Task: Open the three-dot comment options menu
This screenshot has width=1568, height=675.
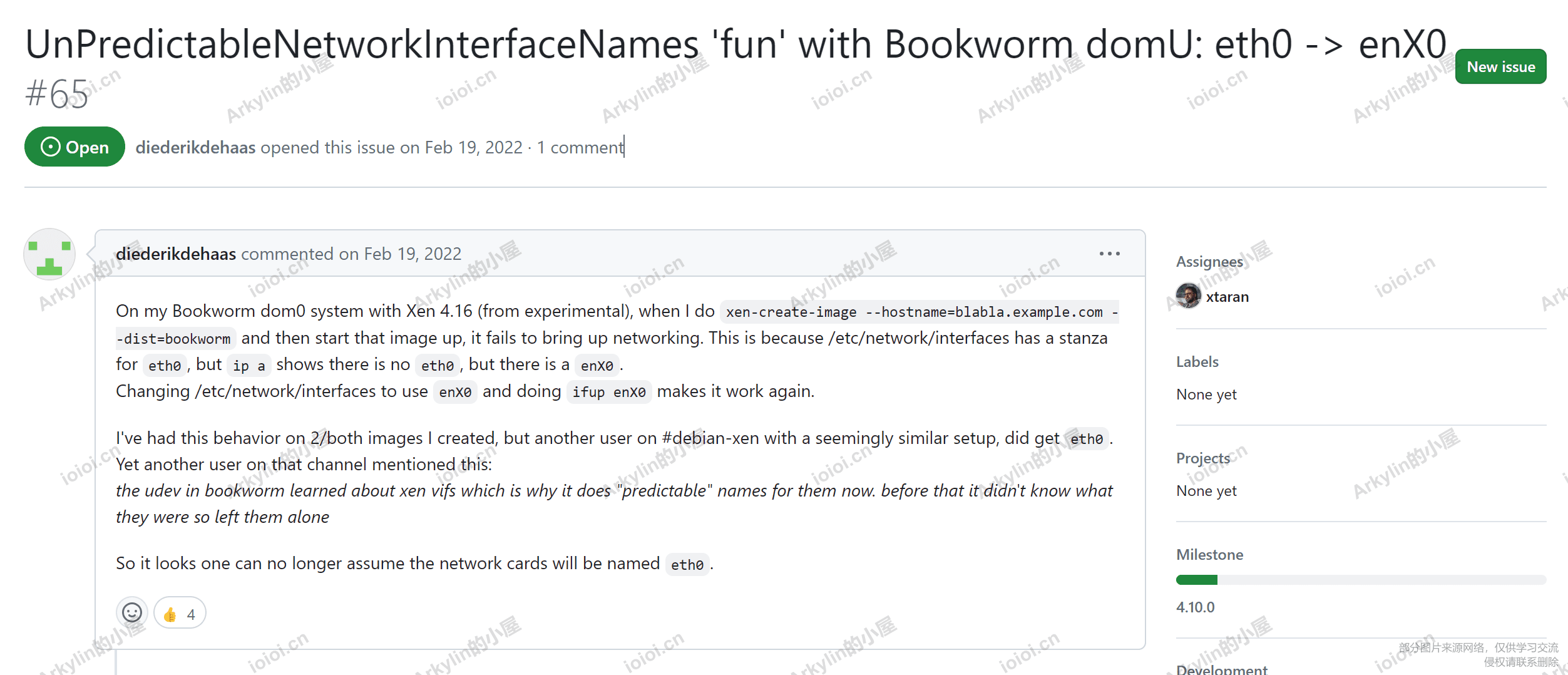Action: coord(1109,254)
